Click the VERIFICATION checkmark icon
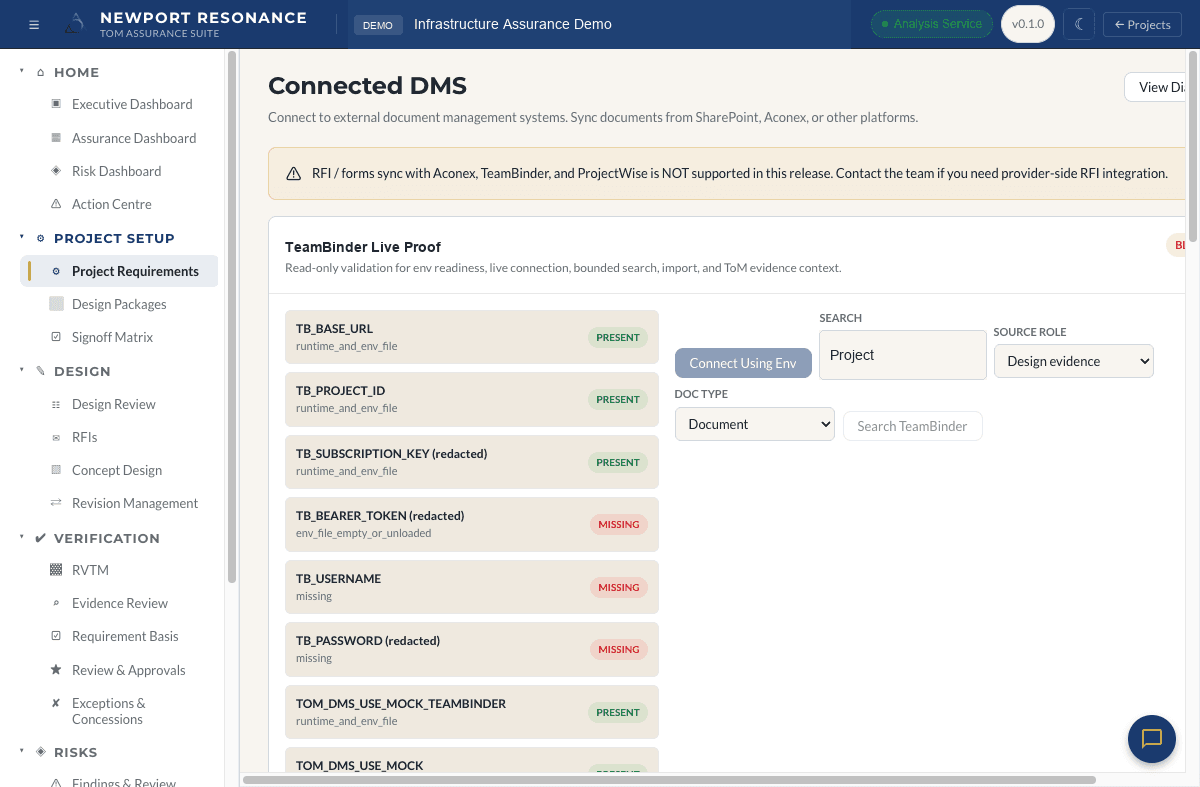Screen dimensions: 1200x787 pos(41,538)
